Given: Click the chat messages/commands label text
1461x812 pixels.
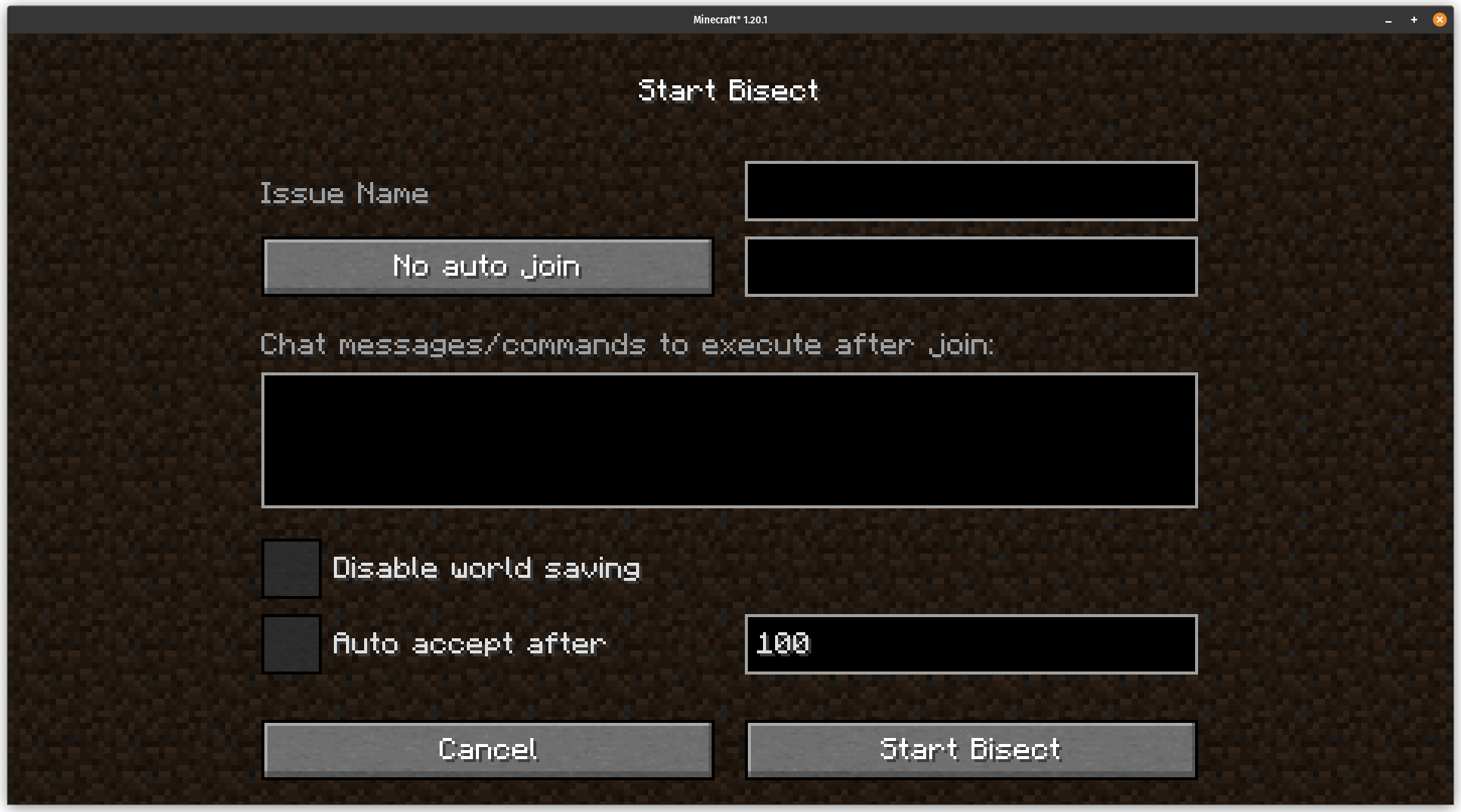Looking at the screenshot, I should tap(627, 345).
